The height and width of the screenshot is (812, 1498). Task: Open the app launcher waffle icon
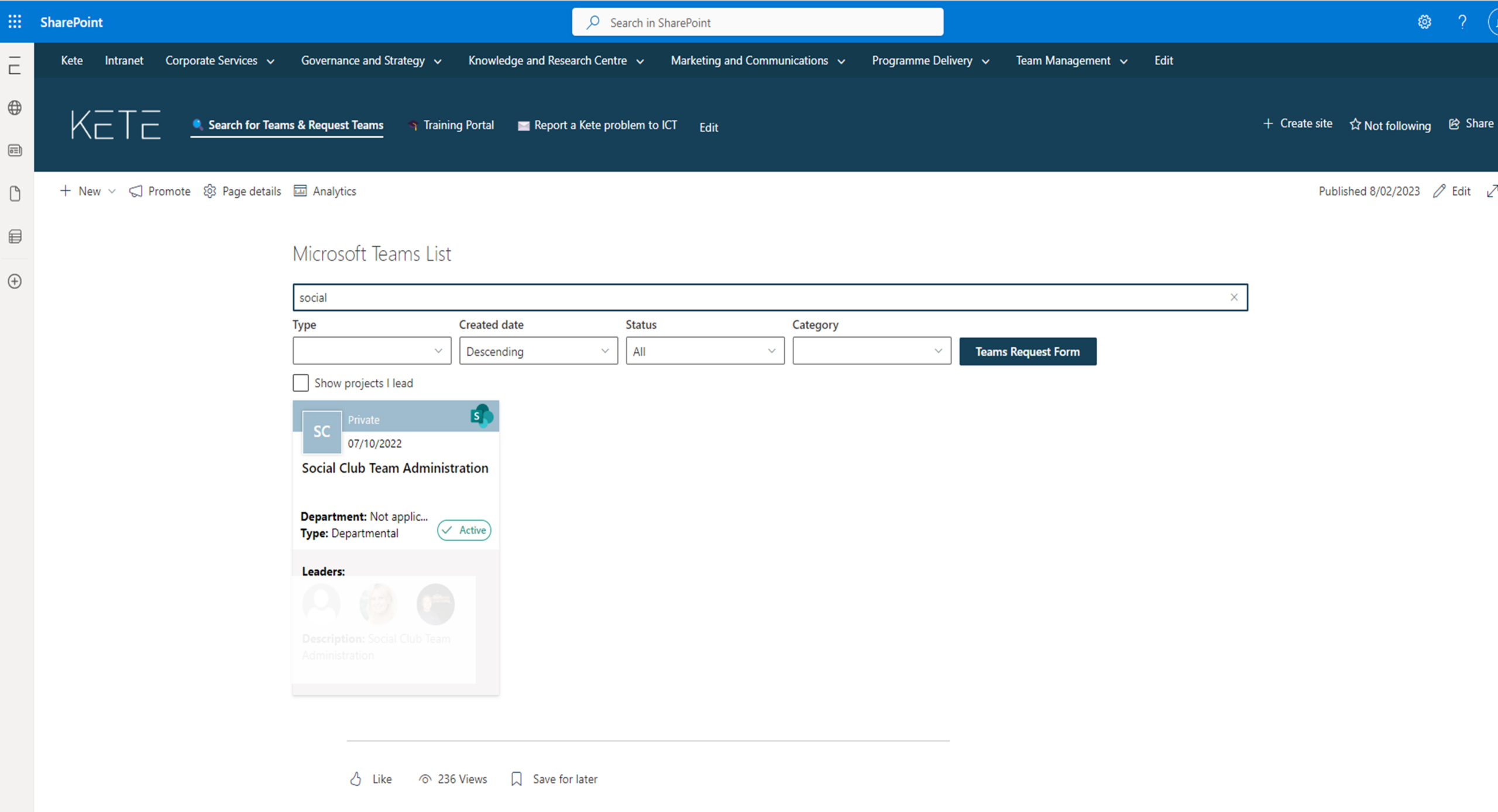tap(15, 22)
